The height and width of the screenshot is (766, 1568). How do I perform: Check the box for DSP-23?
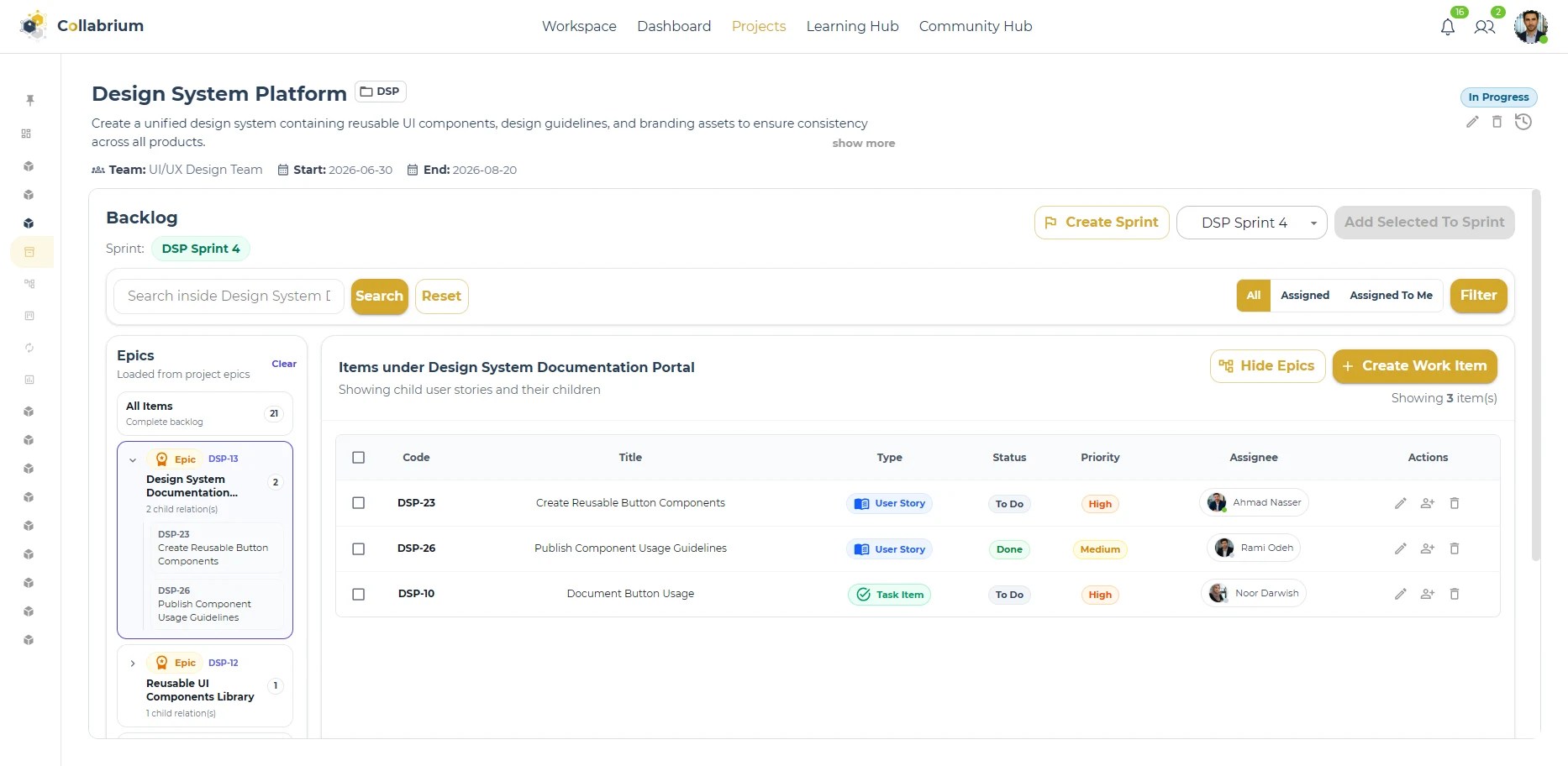[x=359, y=503]
